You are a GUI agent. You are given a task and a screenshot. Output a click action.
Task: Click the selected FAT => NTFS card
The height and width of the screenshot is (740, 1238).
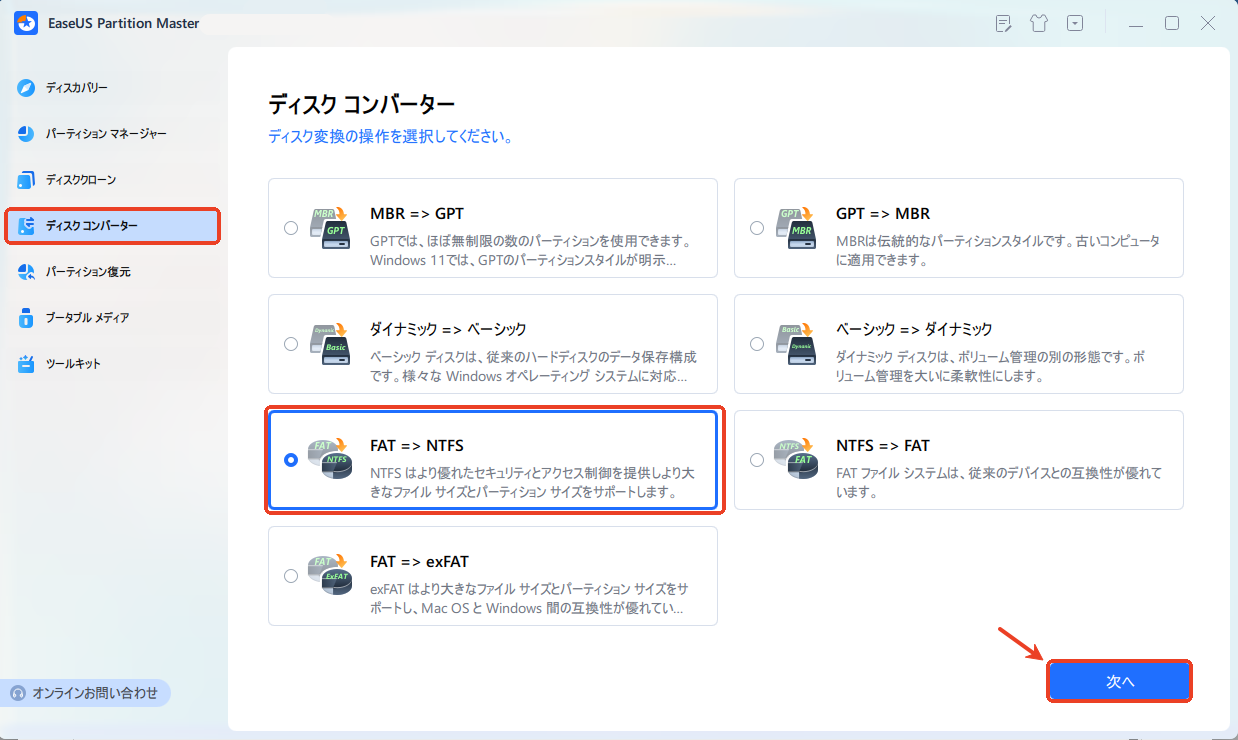(493, 460)
